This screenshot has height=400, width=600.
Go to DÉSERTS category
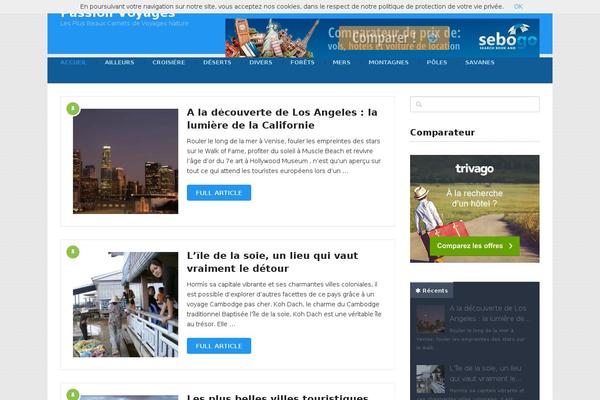217,62
